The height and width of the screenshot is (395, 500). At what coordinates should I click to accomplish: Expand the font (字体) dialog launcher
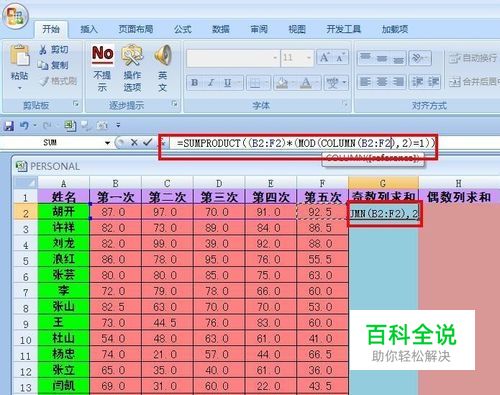pyautogui.click(x=345, y=104)
